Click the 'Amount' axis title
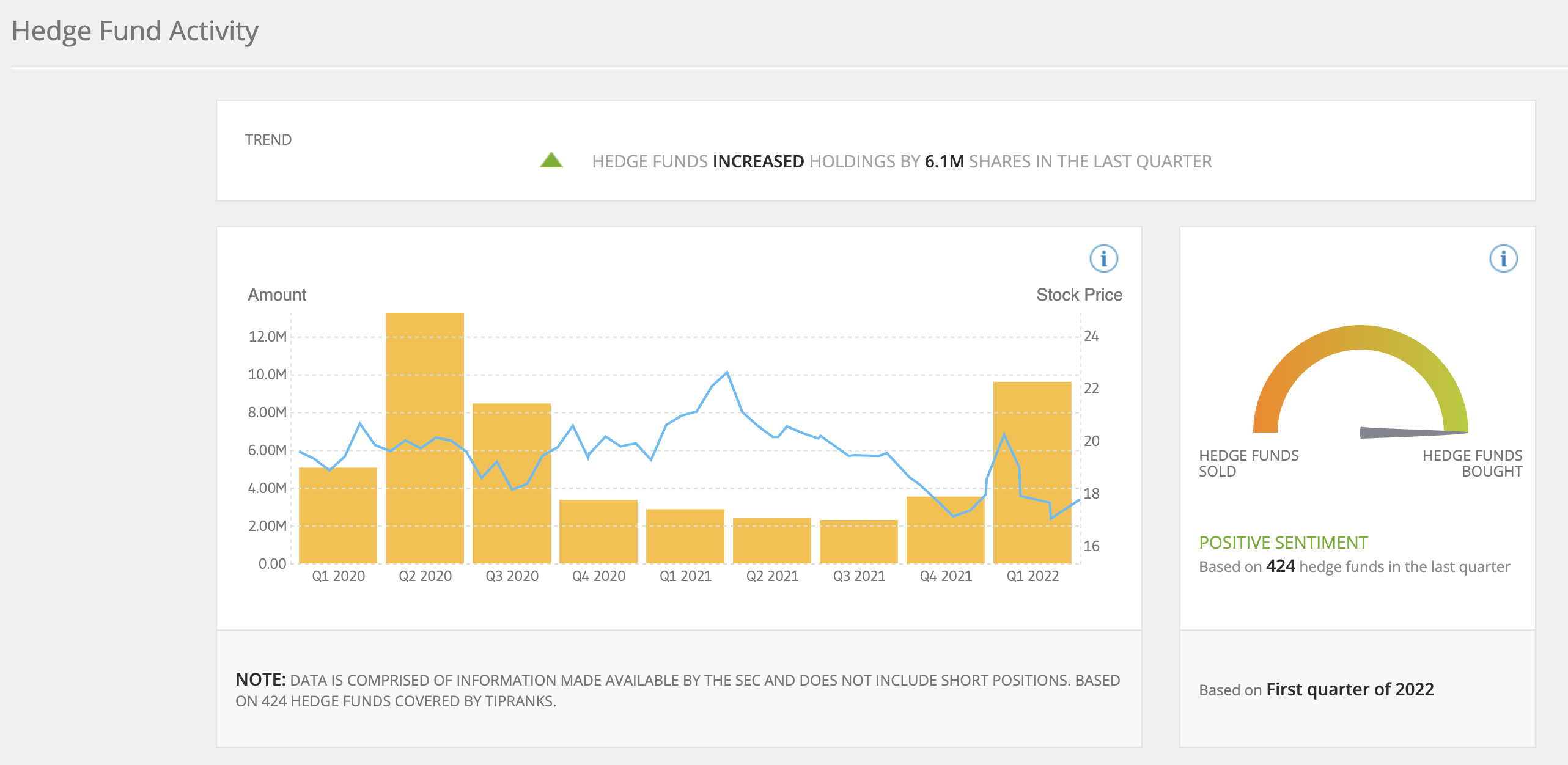The width and height of the screenshot is (1568, 765). [277, 295]
